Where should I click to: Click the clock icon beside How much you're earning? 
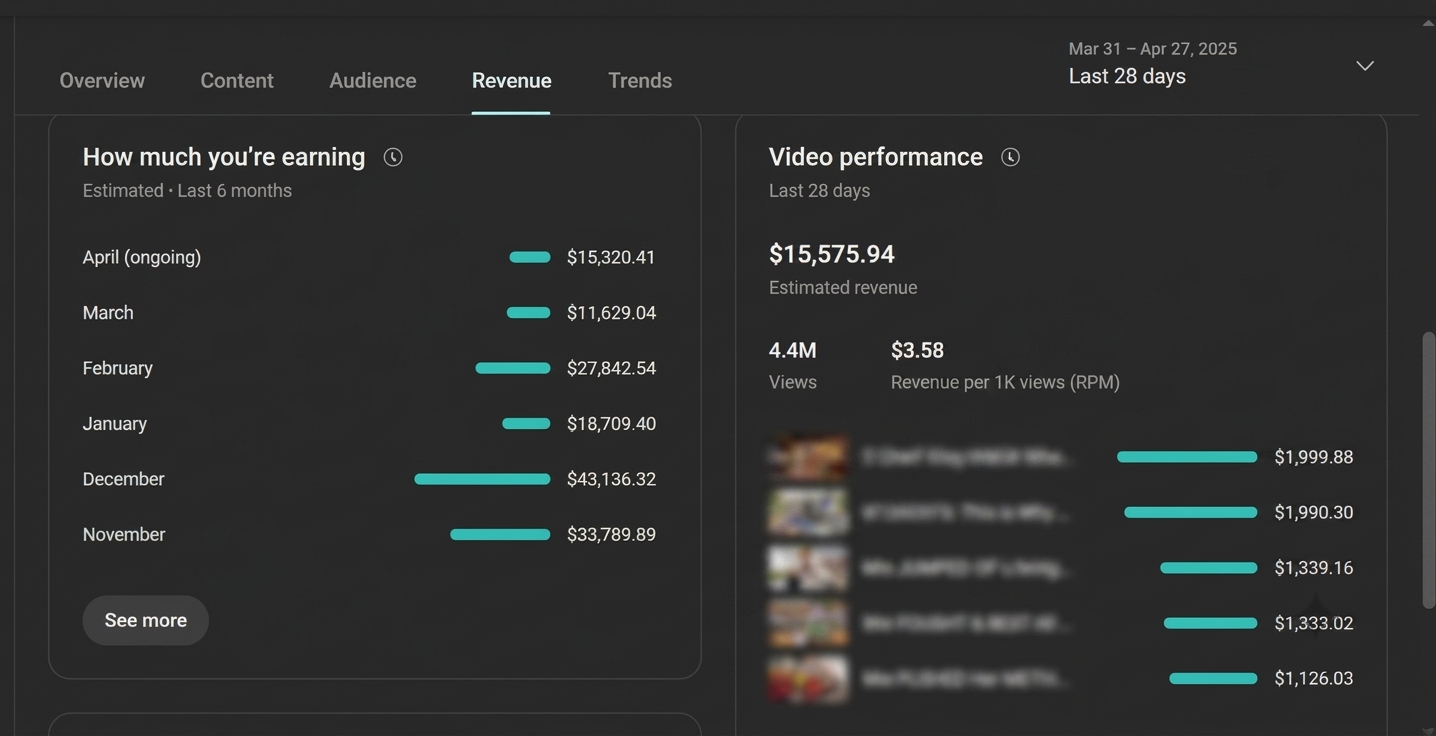tap(393, 157)
